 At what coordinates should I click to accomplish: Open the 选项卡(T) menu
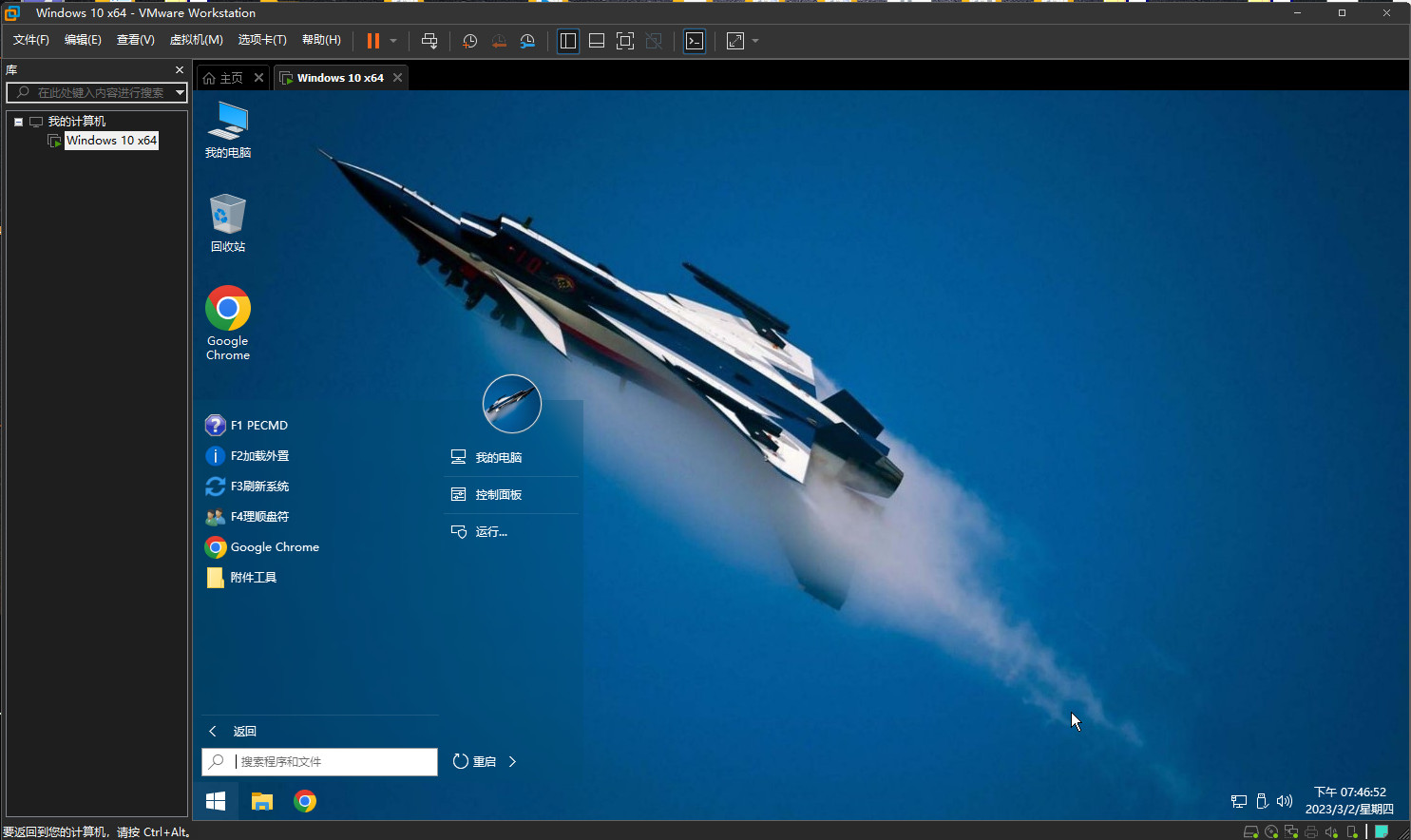click(262, 40)
